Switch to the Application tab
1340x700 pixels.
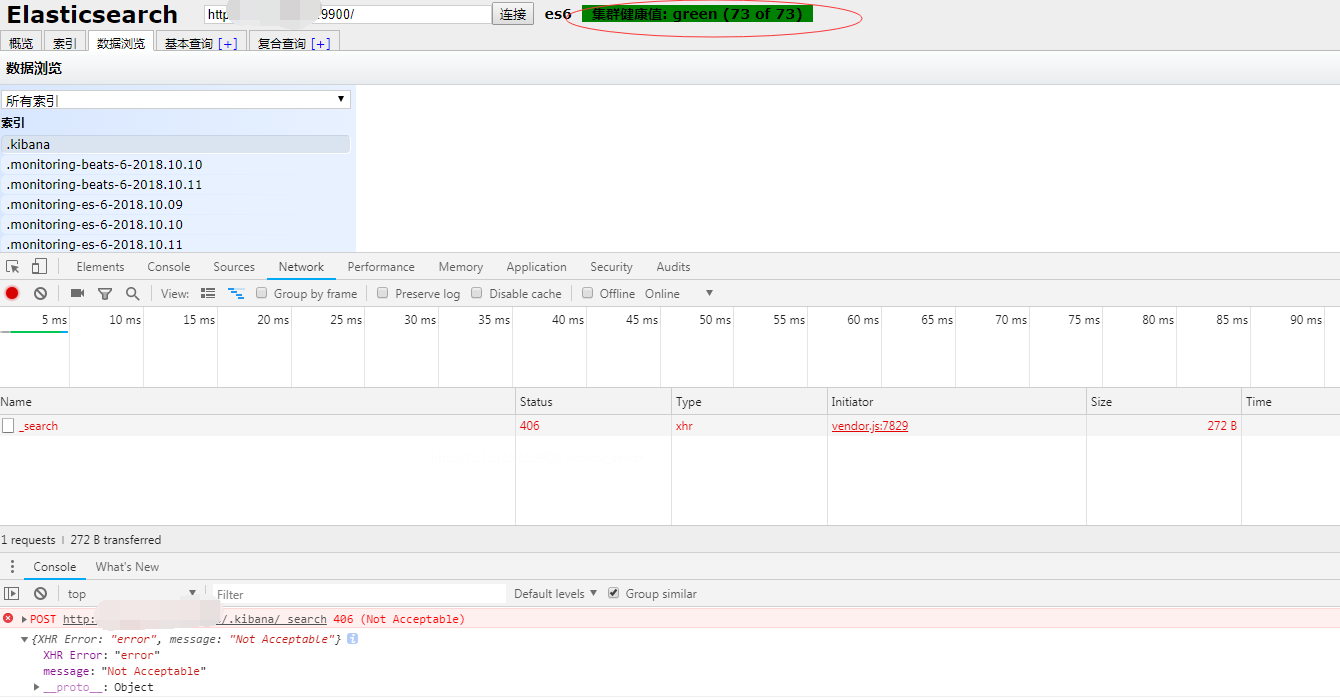pos(536,267)
